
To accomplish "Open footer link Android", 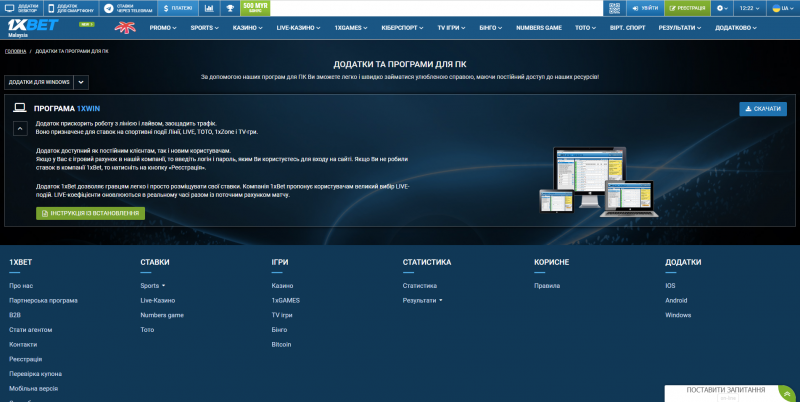I will coord(676,300).
